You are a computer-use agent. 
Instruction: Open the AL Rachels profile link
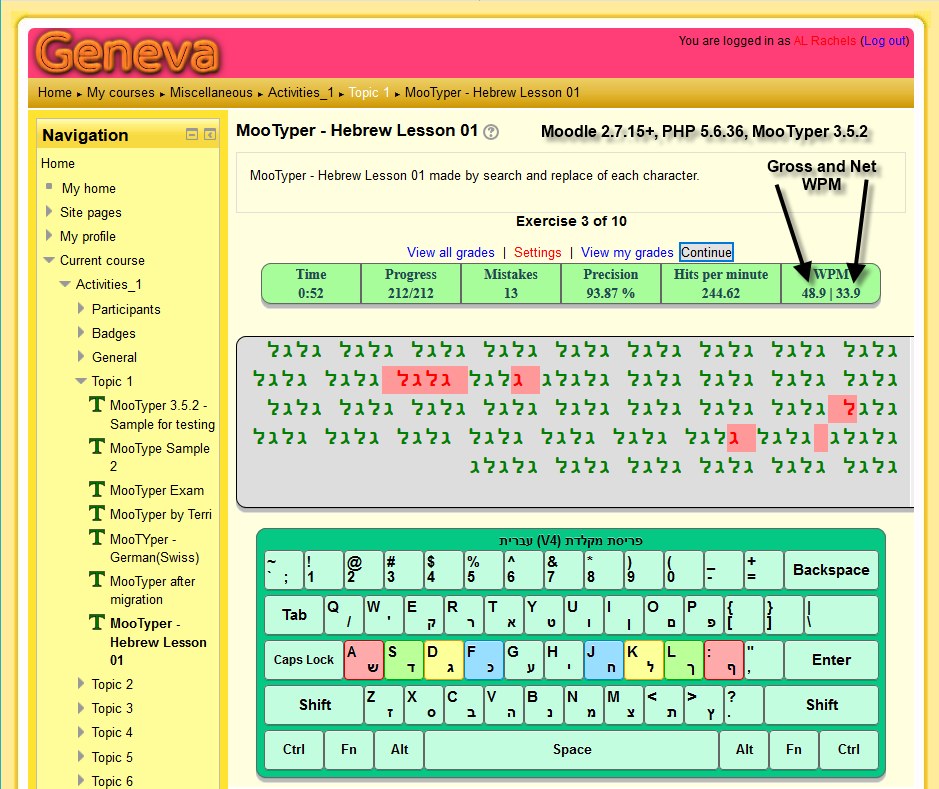(825, 41)
